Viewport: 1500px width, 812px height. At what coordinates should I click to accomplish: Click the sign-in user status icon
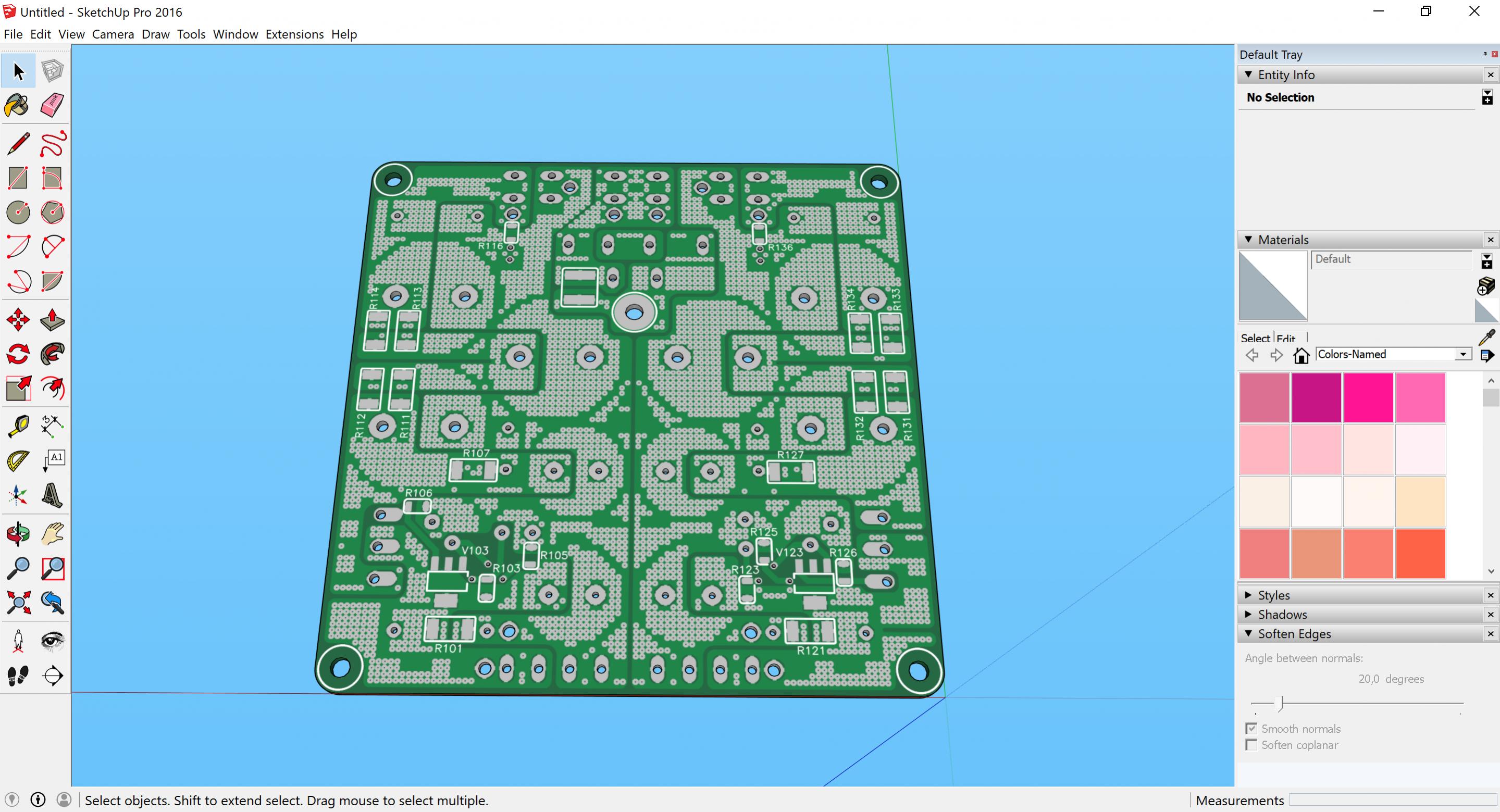click(64, 800)
